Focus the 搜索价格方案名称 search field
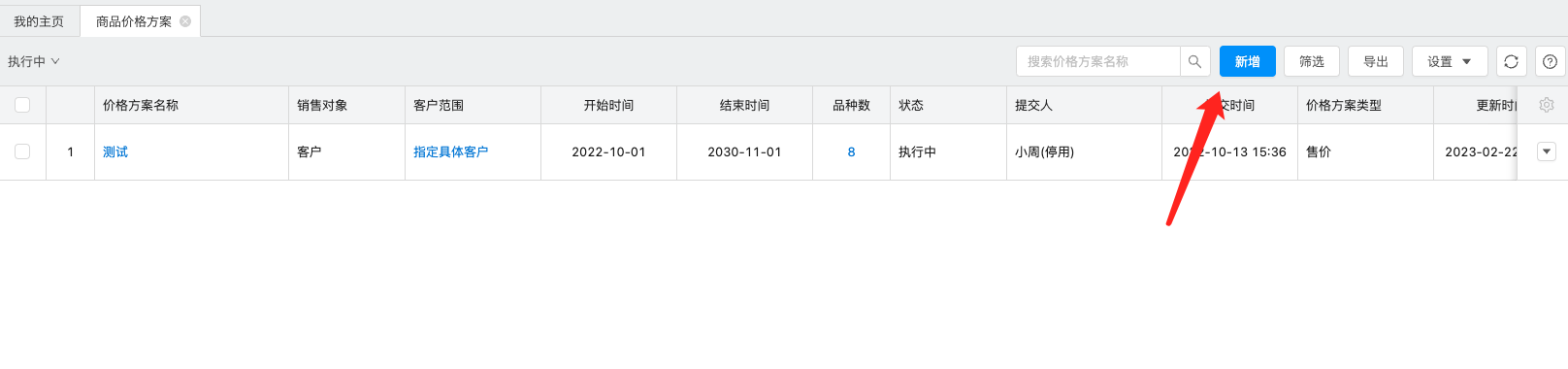The width and height of the screenshot is (1568, 369). (1098, 61)
